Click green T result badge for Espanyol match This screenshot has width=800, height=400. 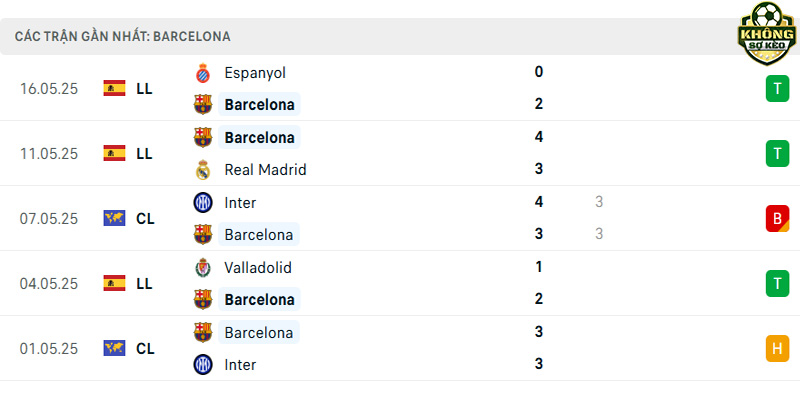777,89
